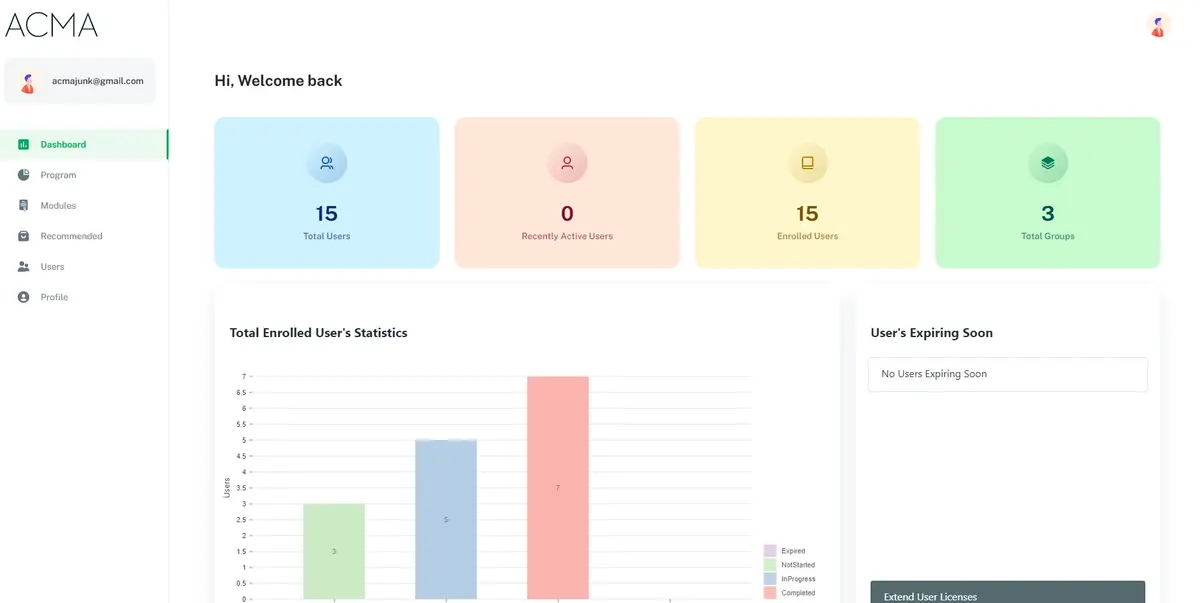Navigate to the Users page

pyautogui.click(x=84, y=267)
